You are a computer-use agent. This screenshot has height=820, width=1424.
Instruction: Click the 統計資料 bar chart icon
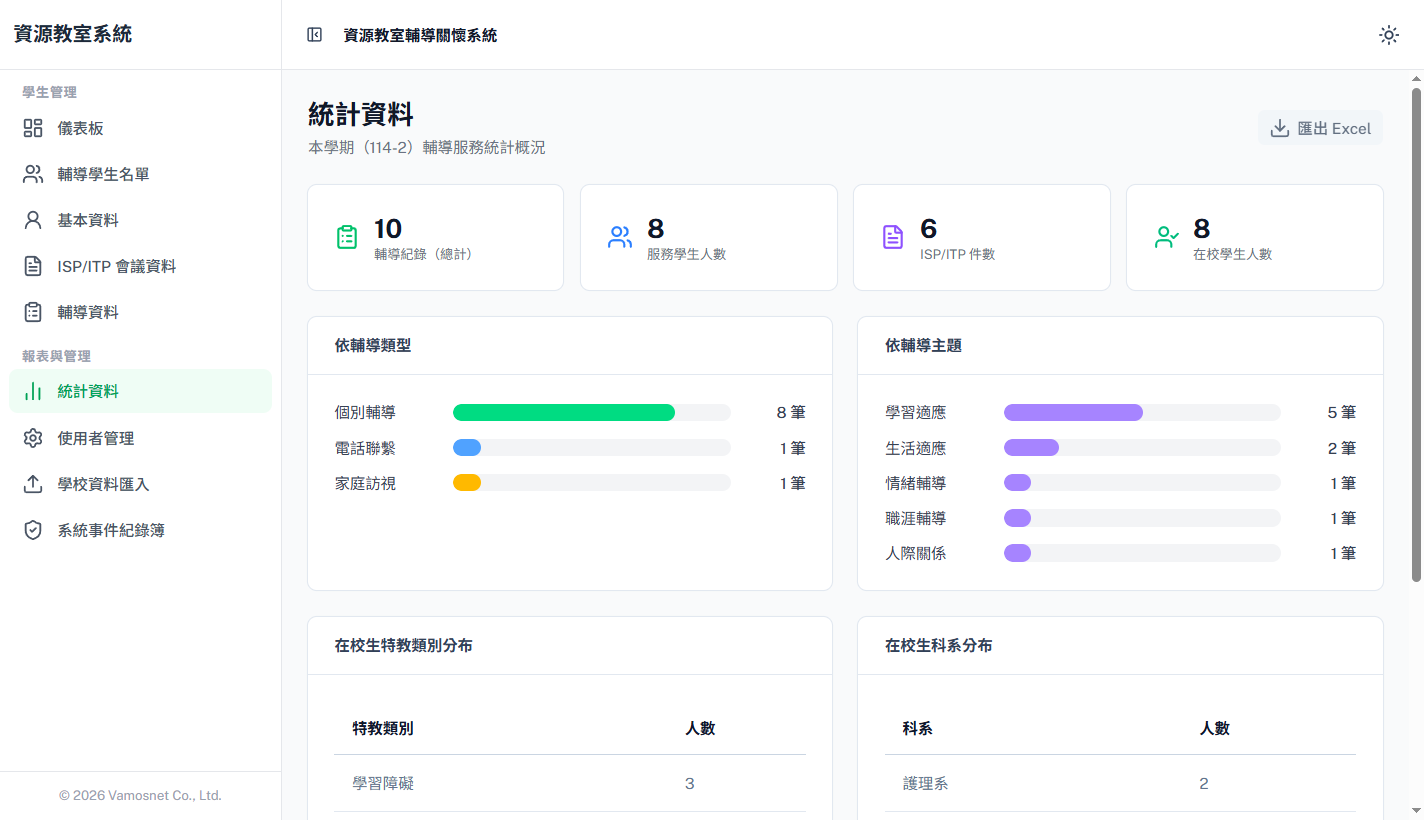(x=33, y=391)
